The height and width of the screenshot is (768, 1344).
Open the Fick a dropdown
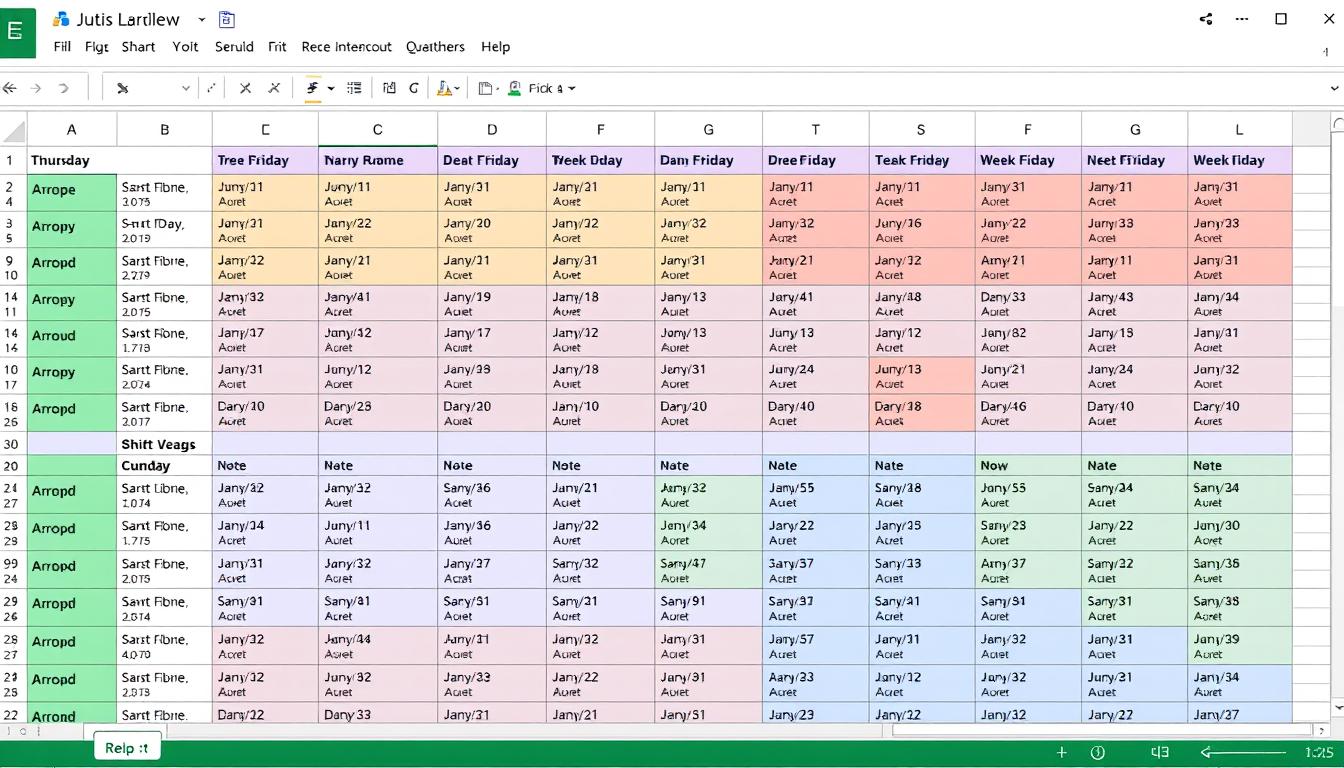pos(553,88)
